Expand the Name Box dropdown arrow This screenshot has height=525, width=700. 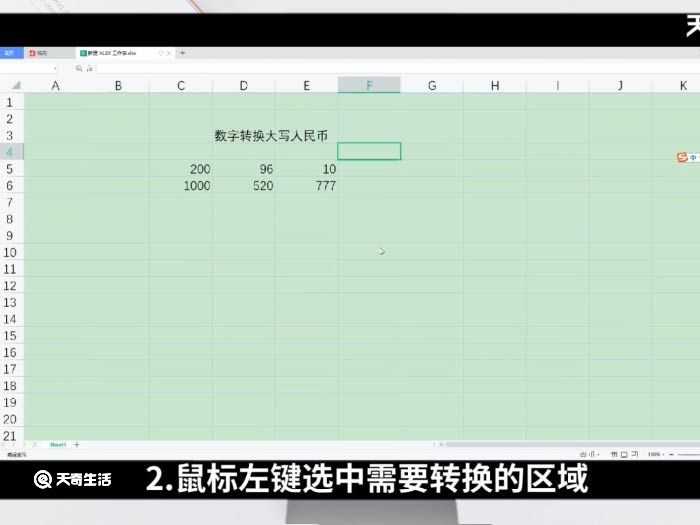pos(55,68)
